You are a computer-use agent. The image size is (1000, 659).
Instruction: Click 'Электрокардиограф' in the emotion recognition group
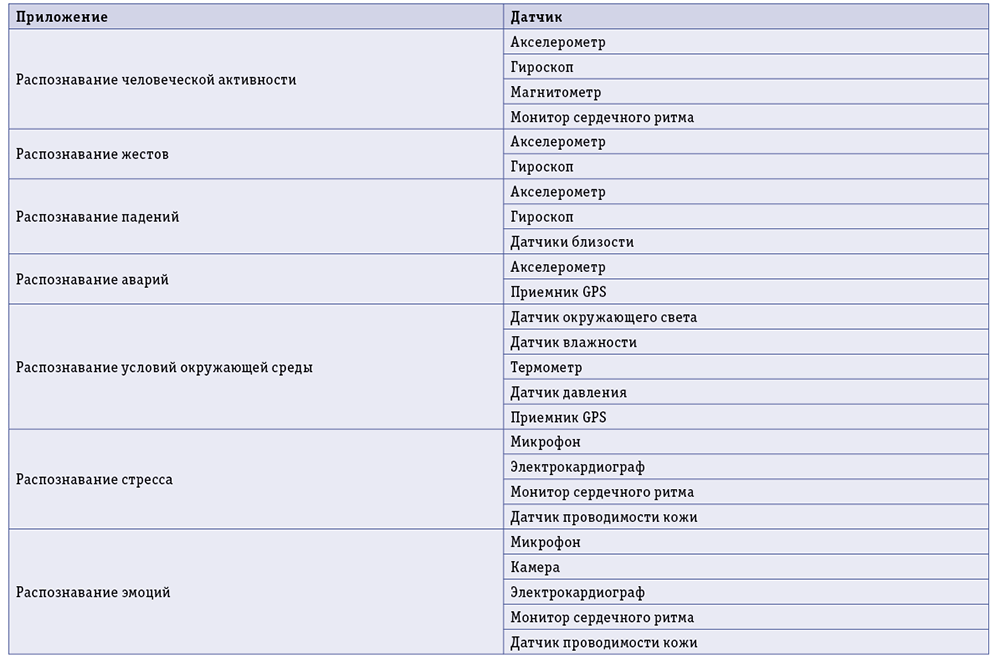coord(746,592)
